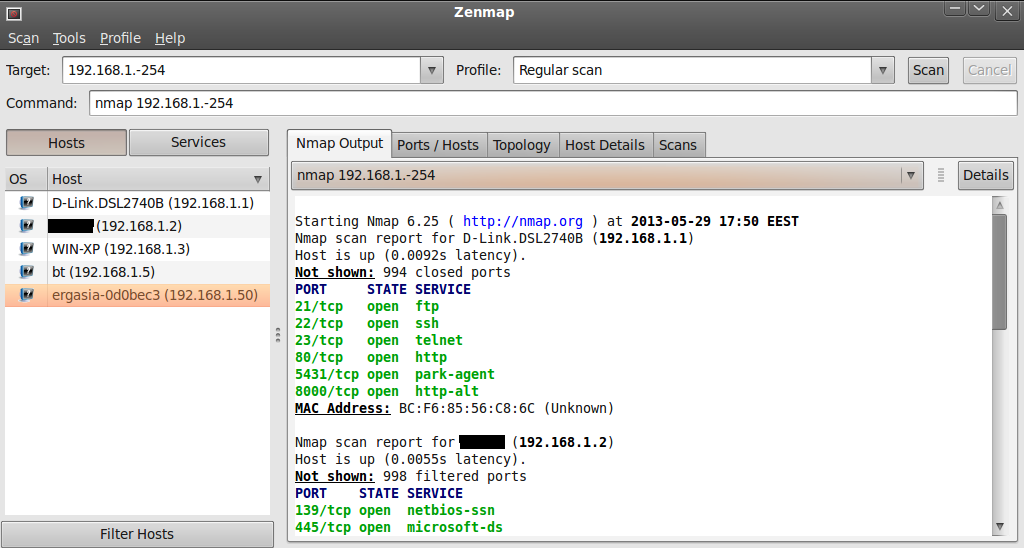Click the 22/tcp open ssh line
The height and width of the screenshot is (548, 1024).
coord(367,323)
